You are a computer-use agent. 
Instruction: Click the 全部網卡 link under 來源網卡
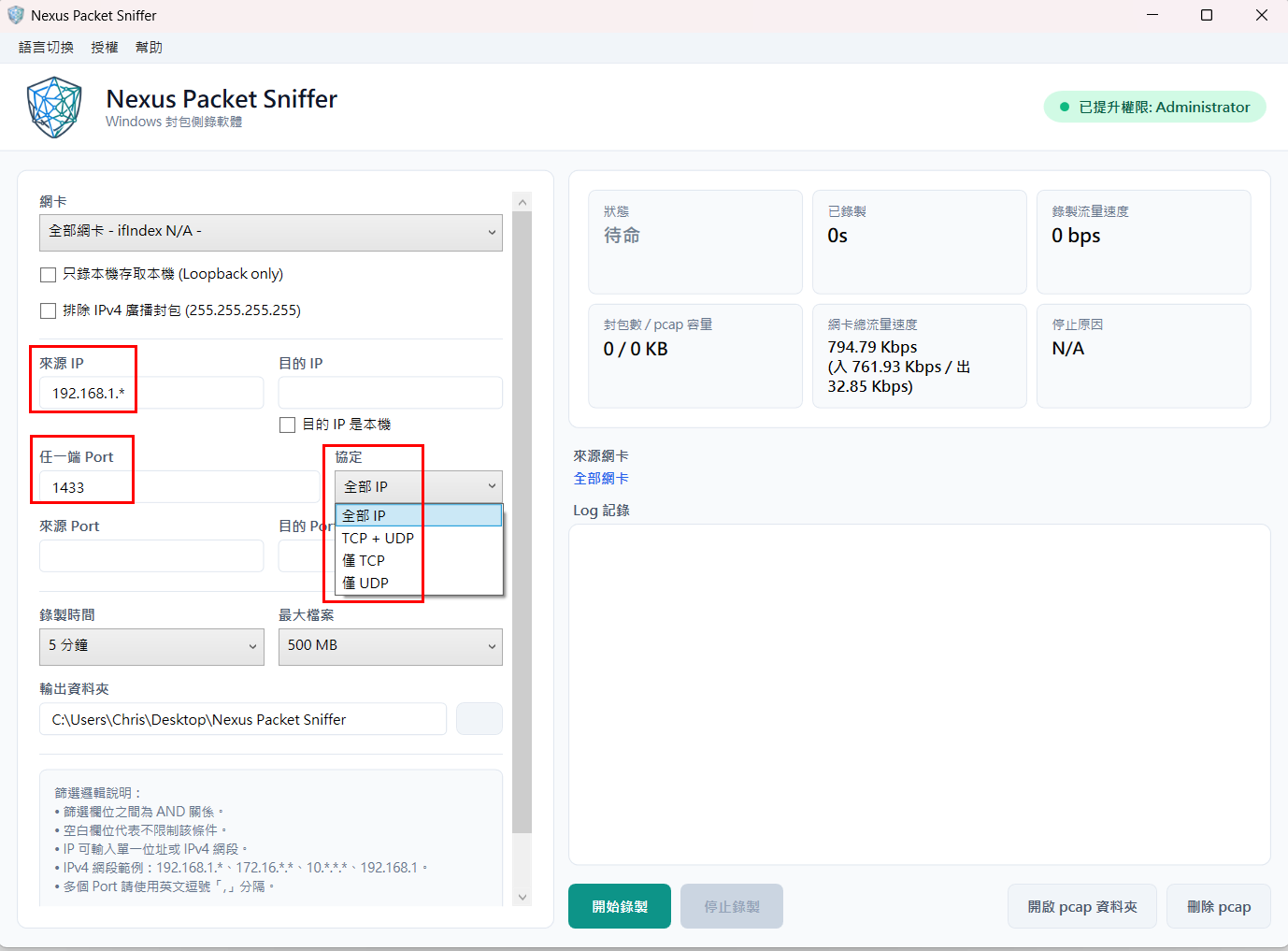coord(601,479)
